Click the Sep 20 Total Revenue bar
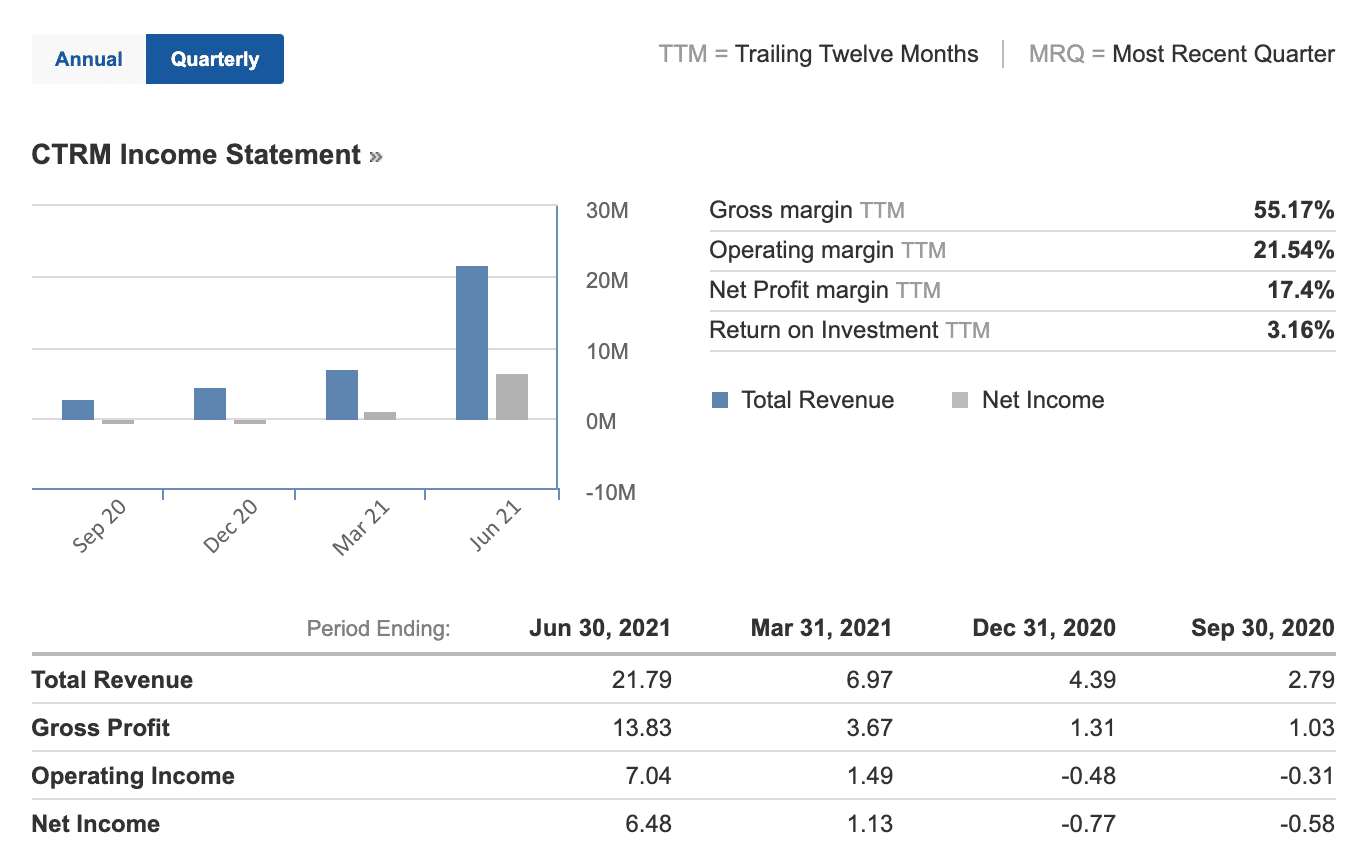 pos(78,410)
